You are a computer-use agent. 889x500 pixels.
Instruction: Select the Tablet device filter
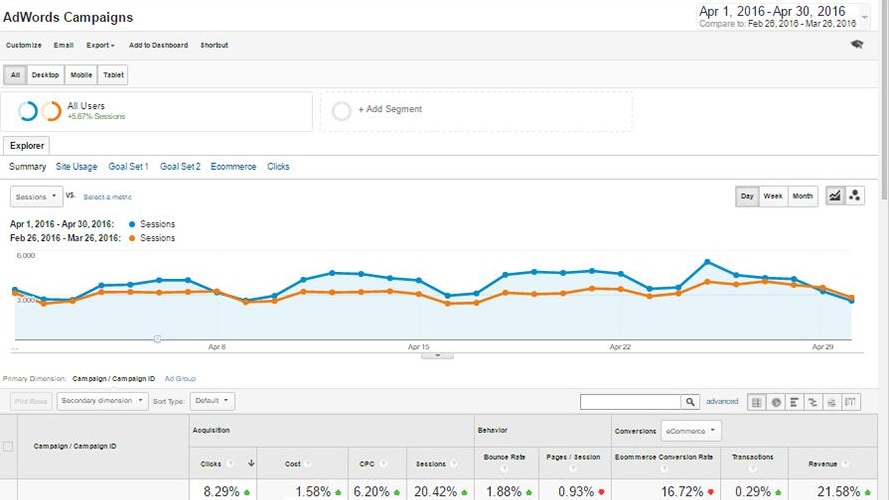[x=113, y=75]
